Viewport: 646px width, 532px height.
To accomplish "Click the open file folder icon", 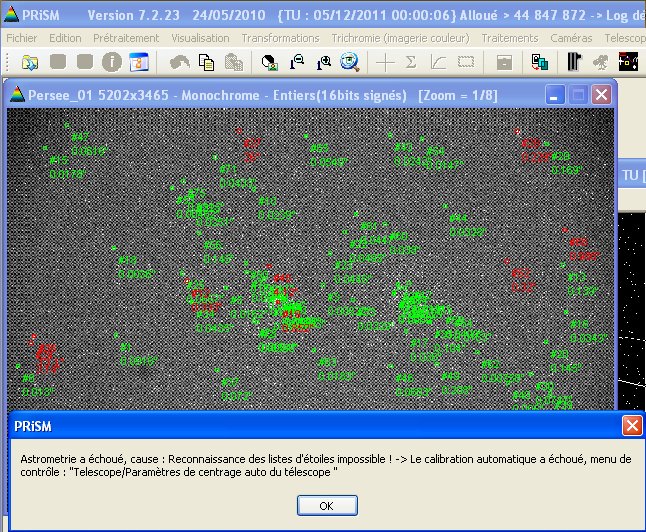I will point(30,61).
